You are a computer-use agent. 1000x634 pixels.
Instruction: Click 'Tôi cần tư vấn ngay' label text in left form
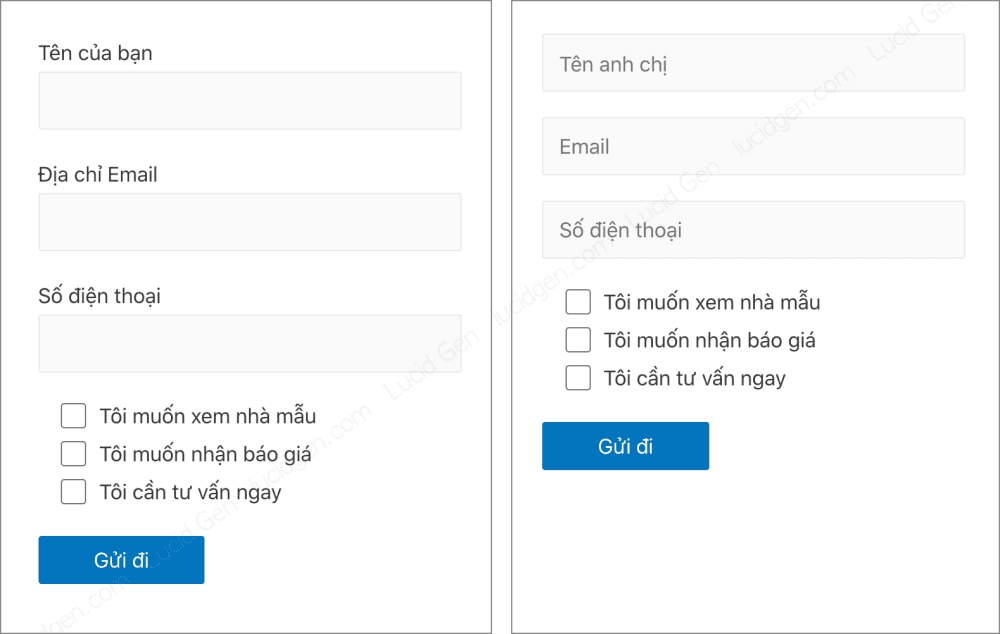[x=190, y=492]
